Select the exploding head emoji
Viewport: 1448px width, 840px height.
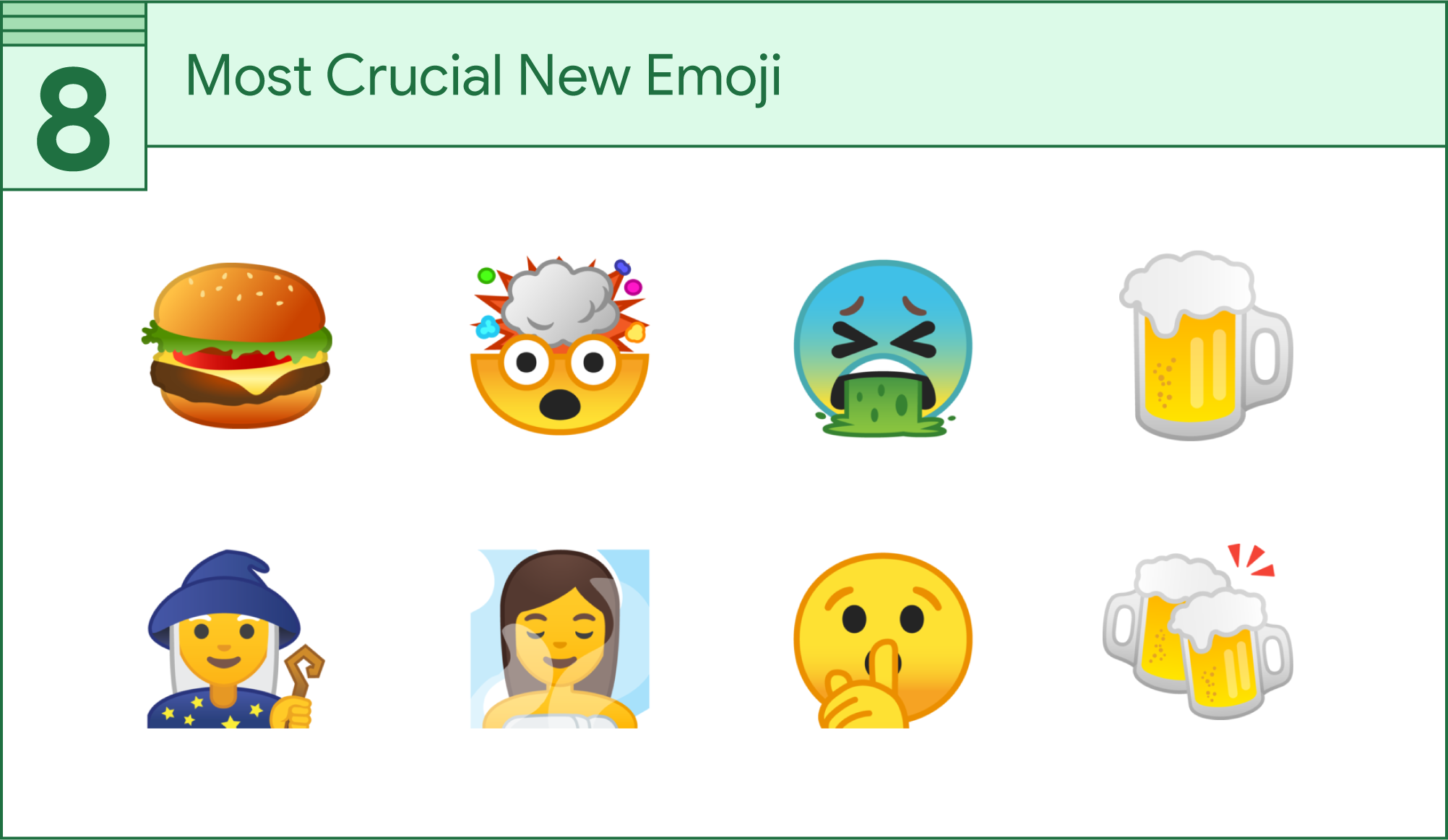(560, 345)
